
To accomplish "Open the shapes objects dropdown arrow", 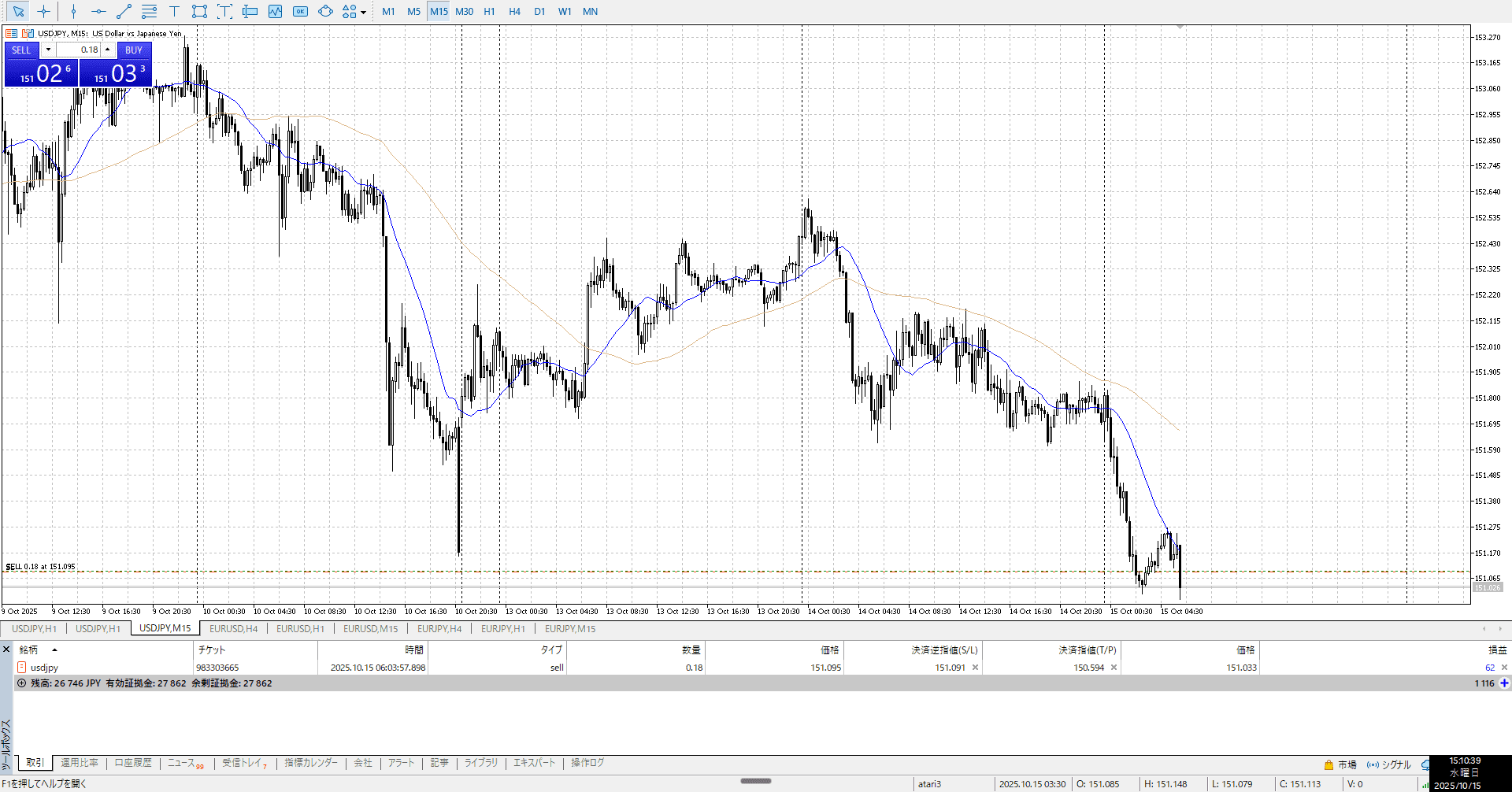I will 363,12.
